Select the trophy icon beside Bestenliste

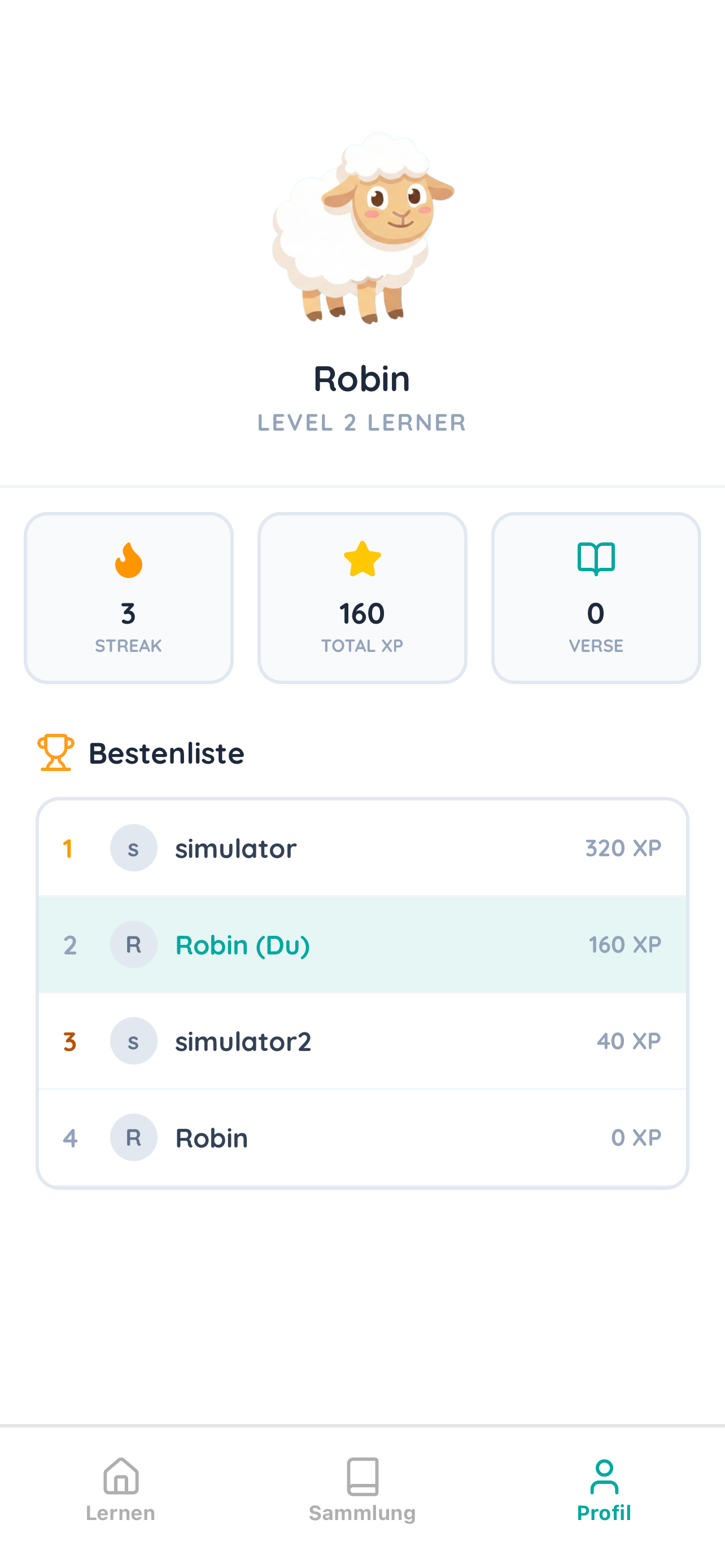pyautogui.click(x=55, y=755)
